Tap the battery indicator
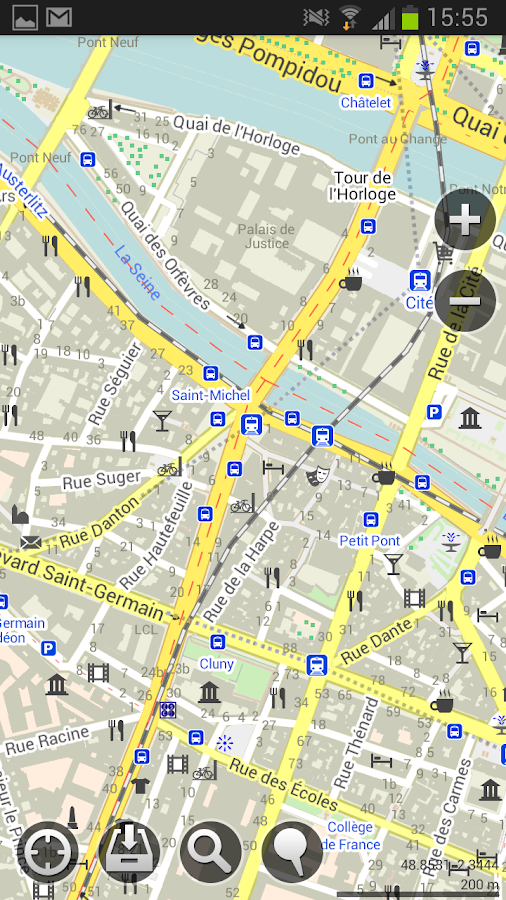 click(x=410, y=17)
